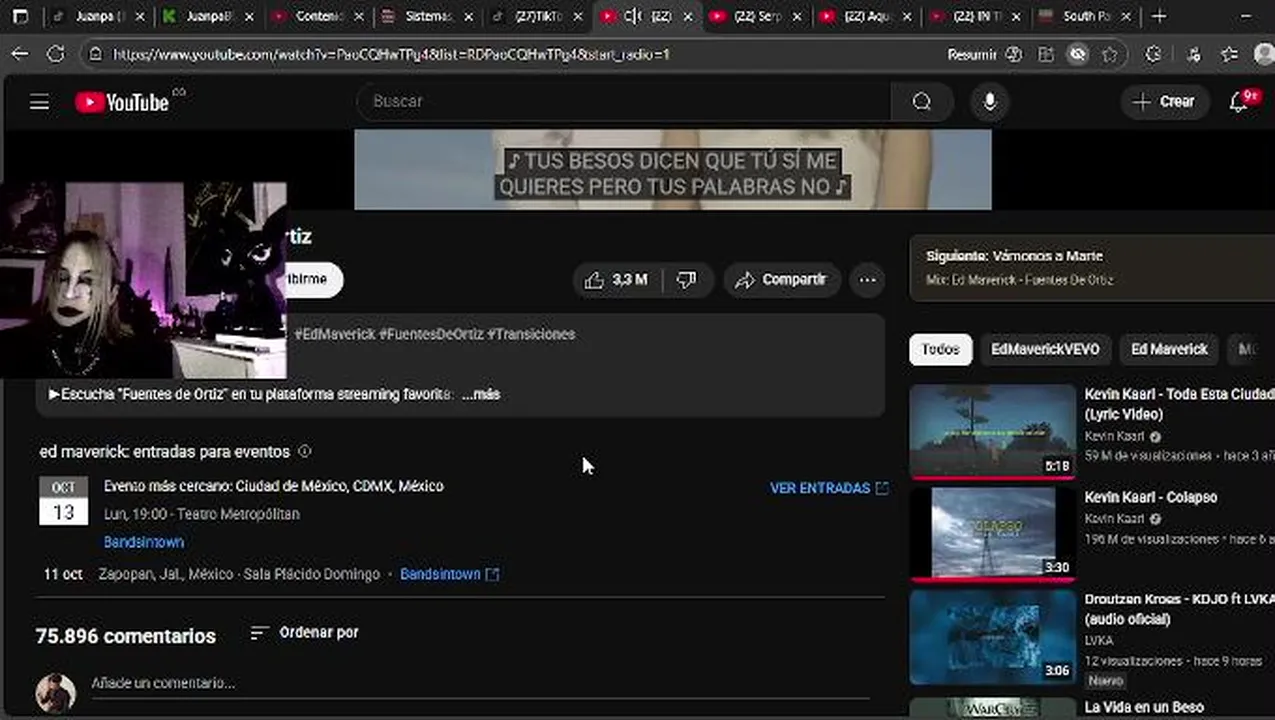
Task: Open the YouTube hamburger guide menu
Action: (x=39, y=102)
